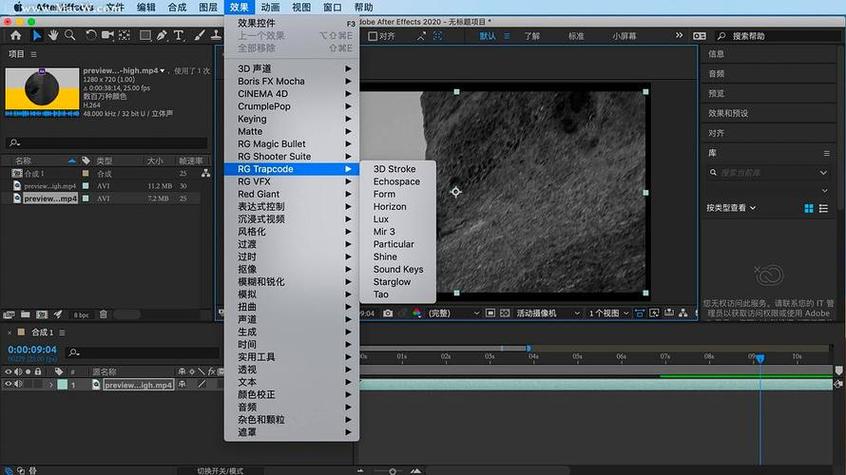Switch library to list view
This screenshot has height=475, width=846.
(x=823, y=208)
